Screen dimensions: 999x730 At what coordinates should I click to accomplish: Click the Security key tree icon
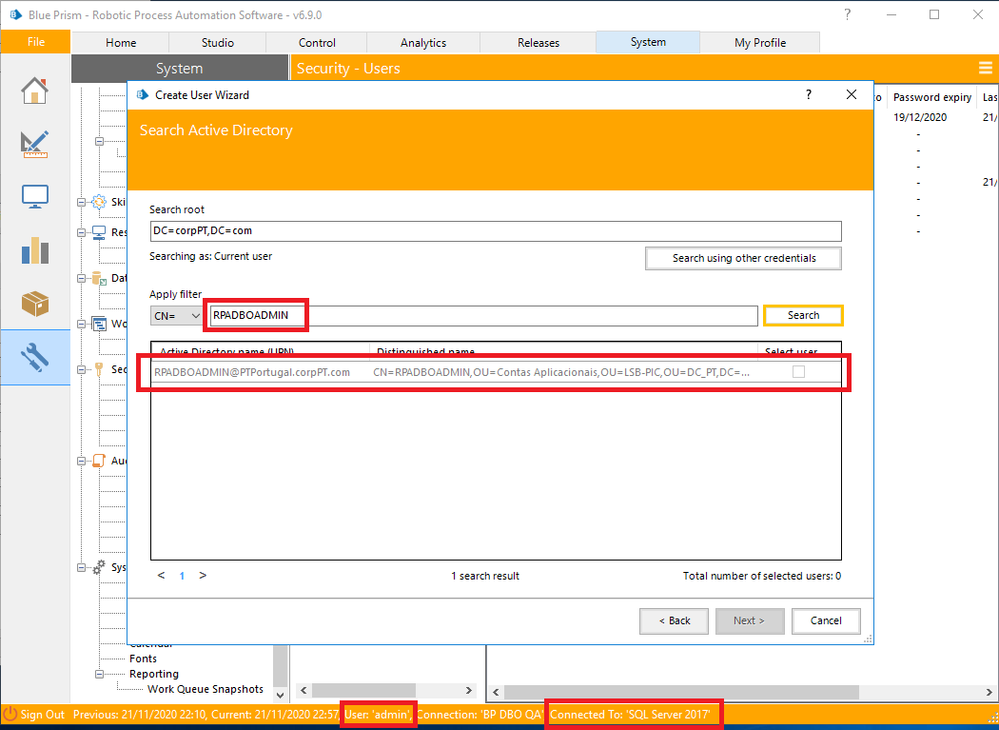pyautogui.click(x=98, y=369)
